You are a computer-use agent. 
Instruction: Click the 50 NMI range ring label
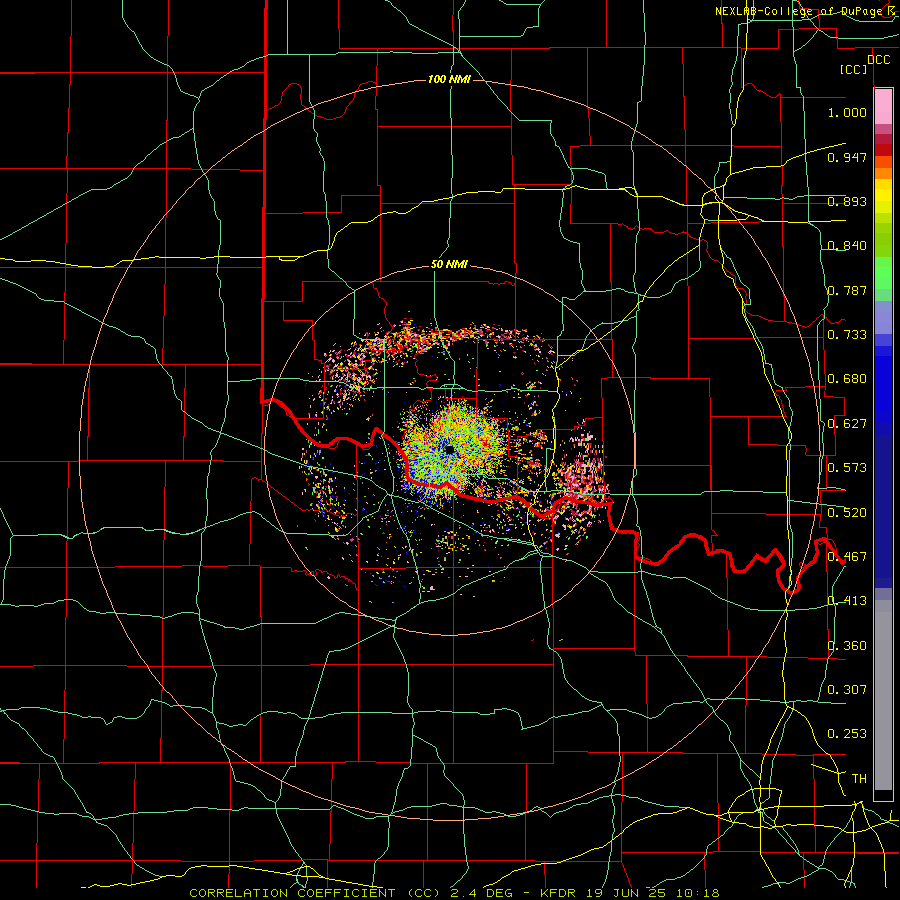coord(449,265)
